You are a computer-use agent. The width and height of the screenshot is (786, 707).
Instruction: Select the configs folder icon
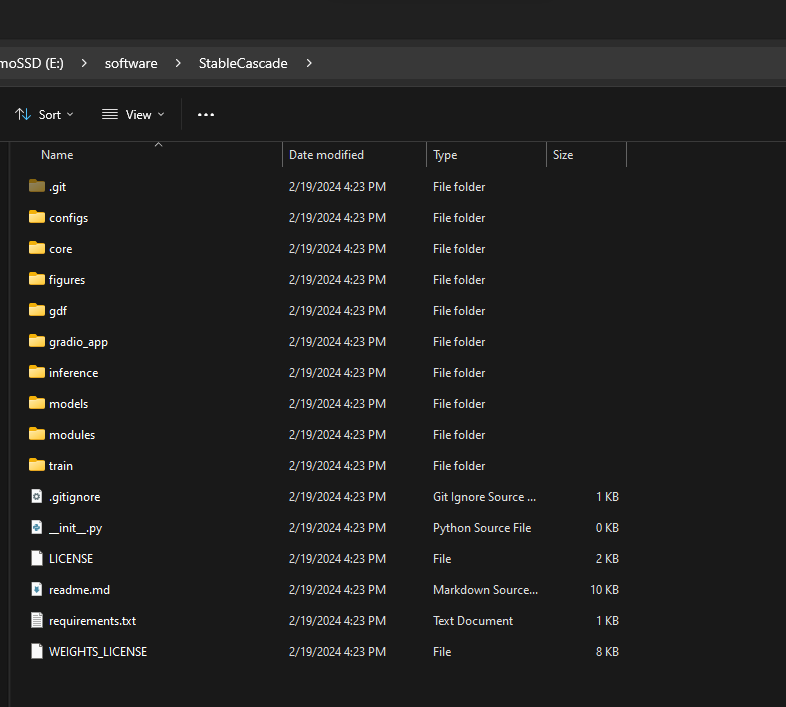click(x=37, y=217)
